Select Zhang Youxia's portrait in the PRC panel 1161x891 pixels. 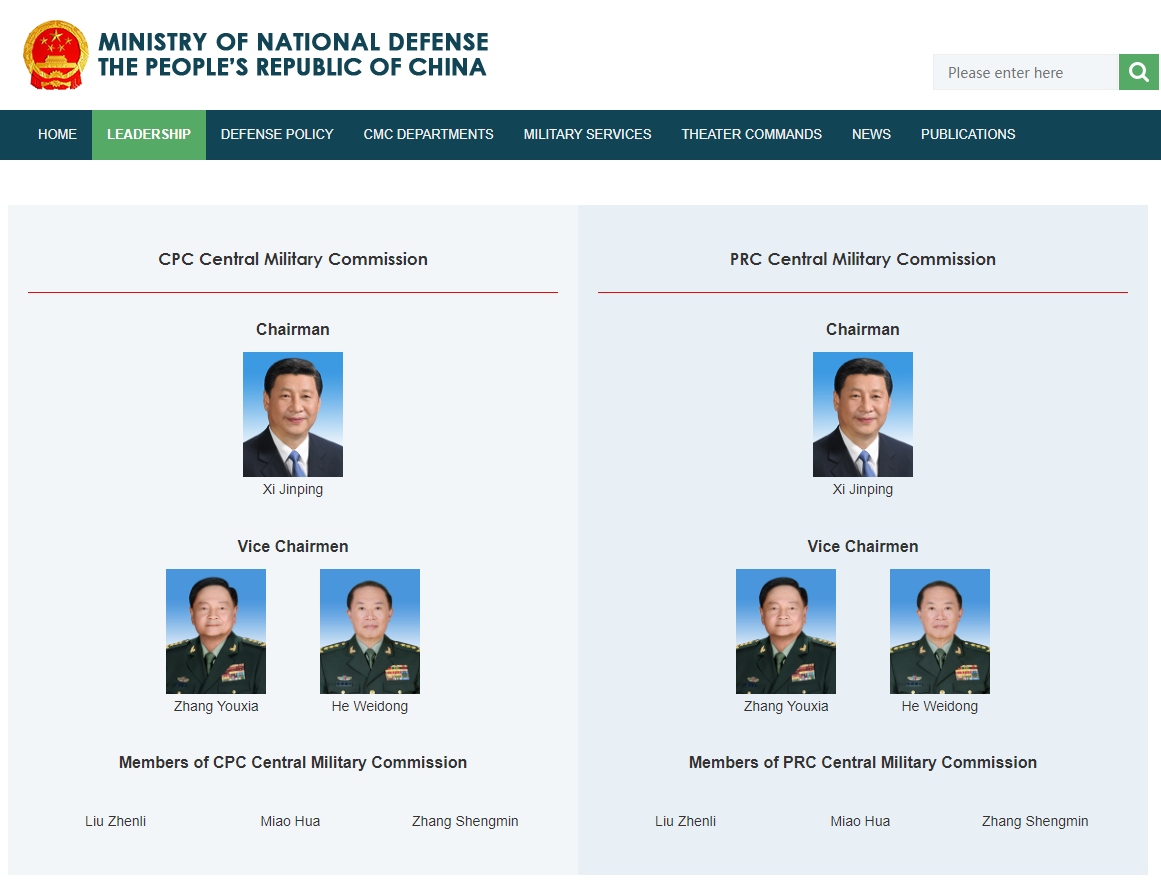tap(786, 631)
